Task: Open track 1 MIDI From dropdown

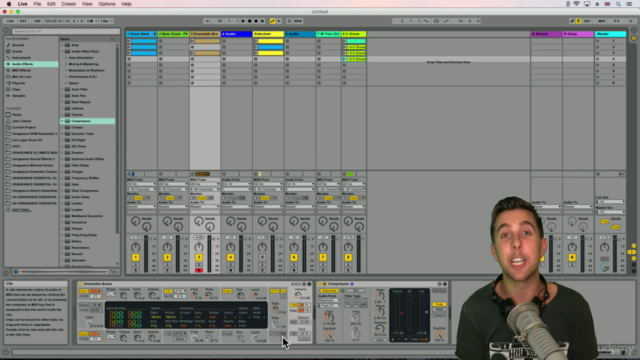Action: pos(141,184)
